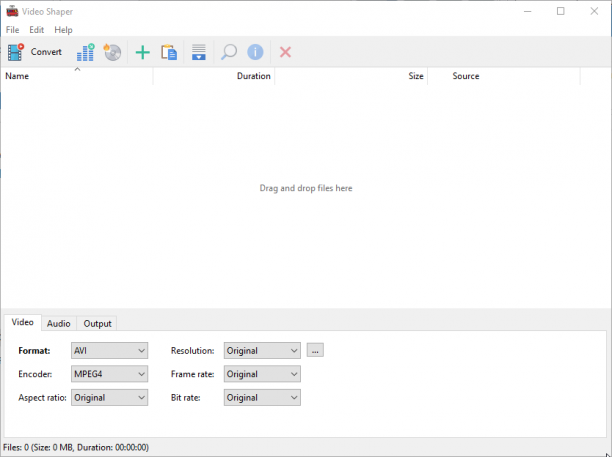Click the ellipsis button beside Resolution
Image resolution: width=612 pixels, height=457 pixels.
[315, 350]
